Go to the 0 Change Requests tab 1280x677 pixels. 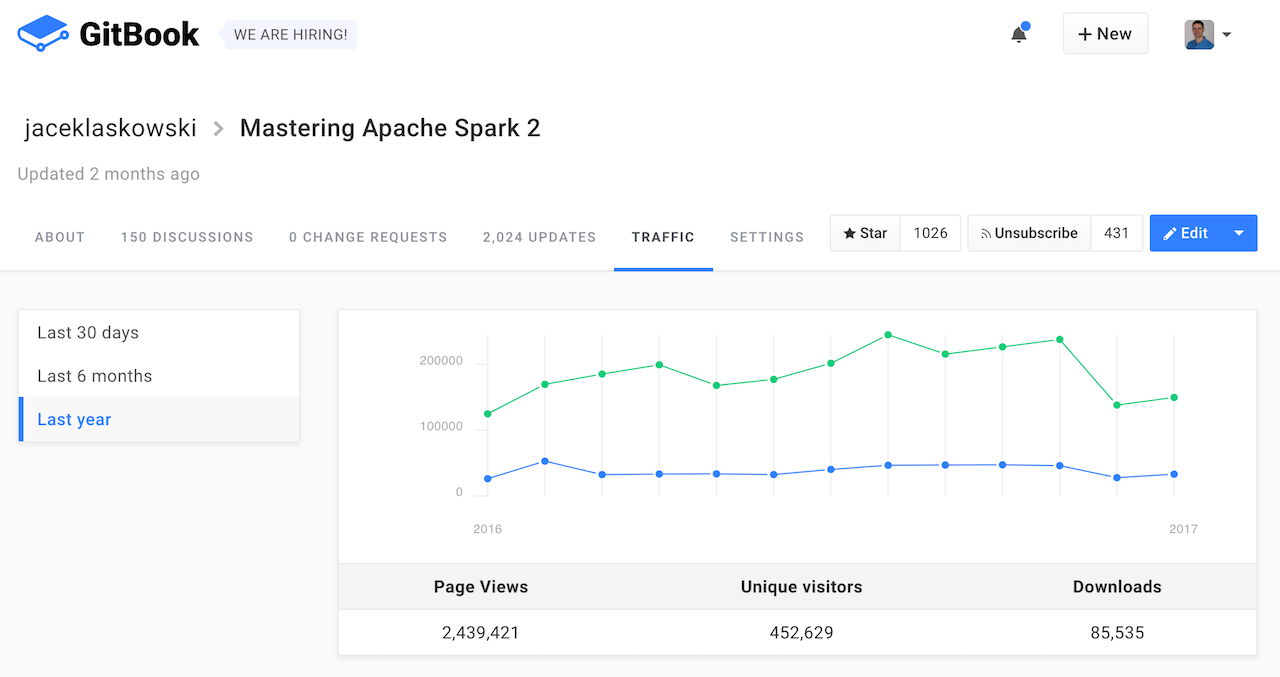pyautogui.click(x=368, y=237)
